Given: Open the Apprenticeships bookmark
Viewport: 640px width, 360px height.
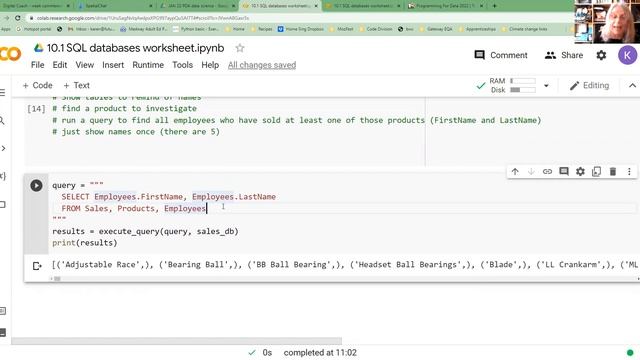Looking at the screenshot, I should [x=477, y=29].
